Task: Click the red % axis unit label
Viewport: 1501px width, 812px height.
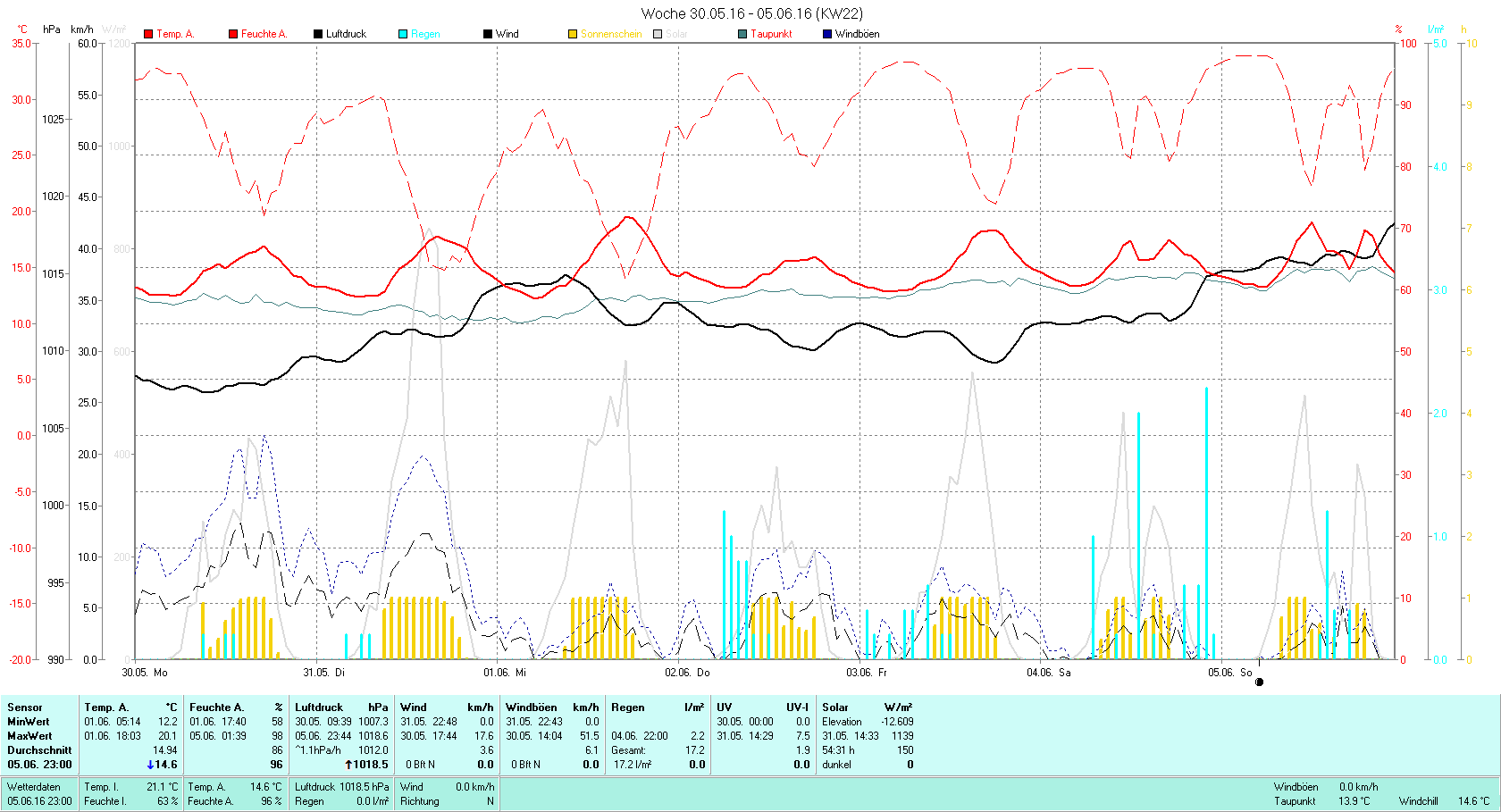Action: (x=1398, y=29)
